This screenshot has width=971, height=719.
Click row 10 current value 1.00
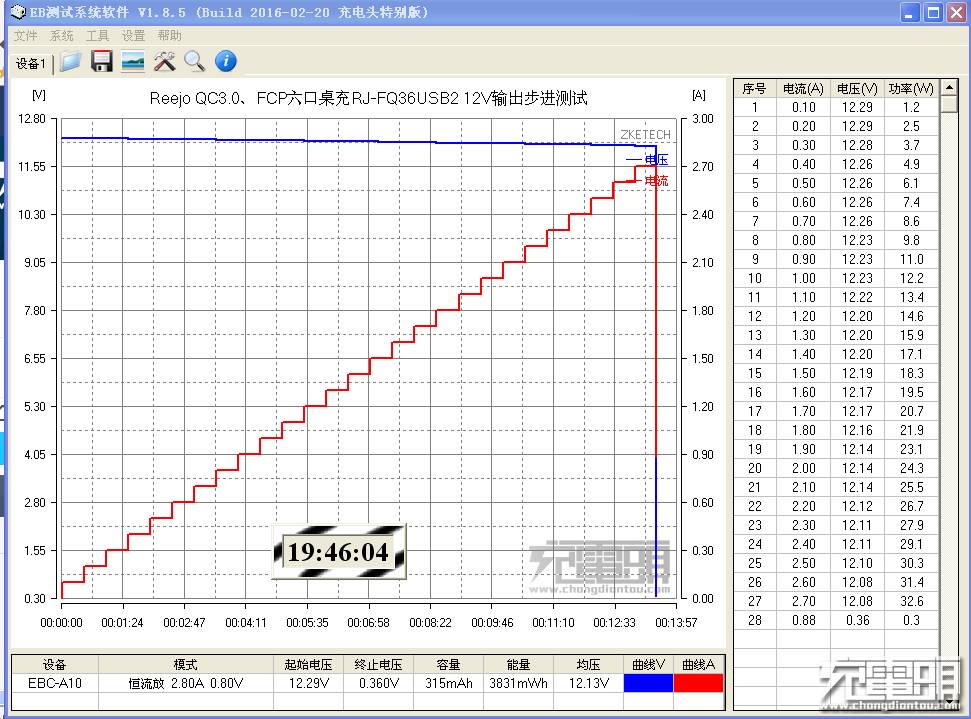(803, 278)
